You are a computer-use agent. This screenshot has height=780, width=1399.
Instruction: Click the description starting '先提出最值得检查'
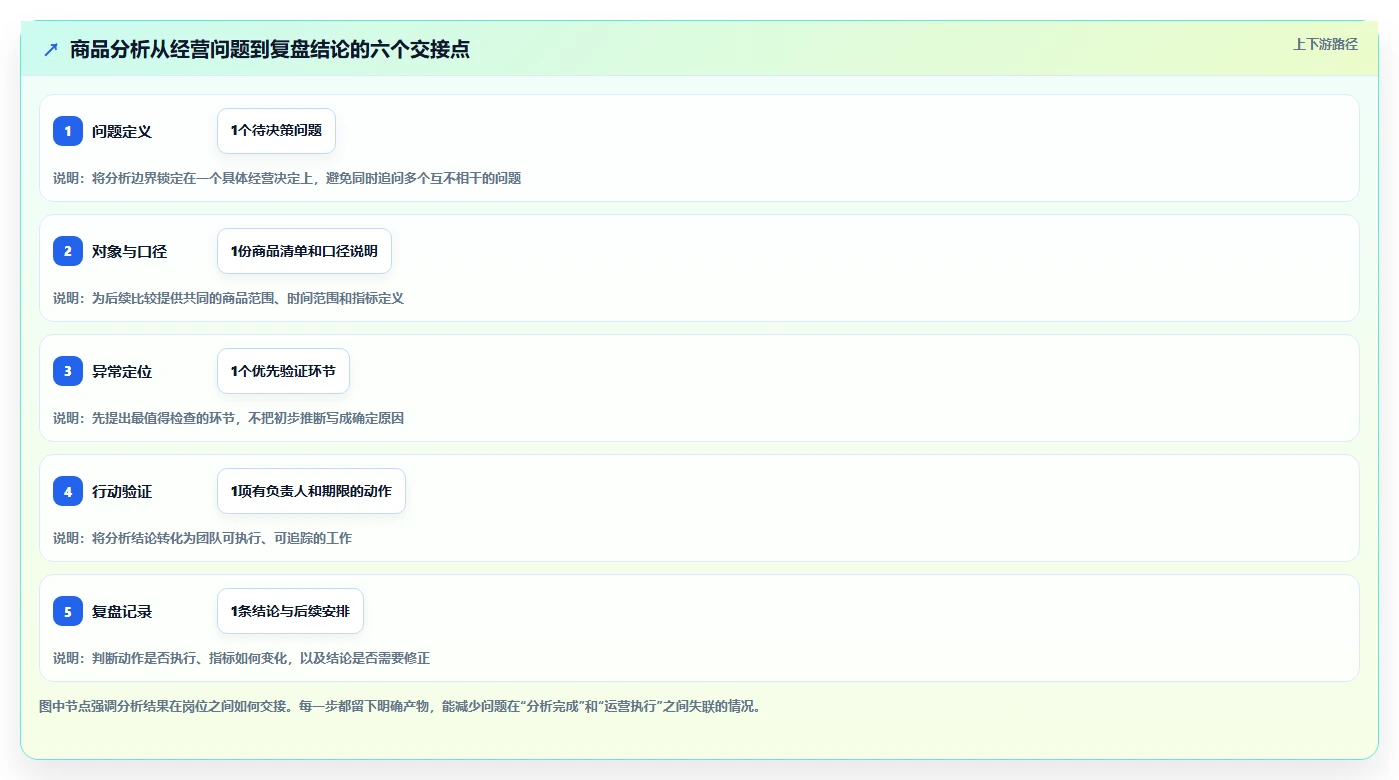228,418
